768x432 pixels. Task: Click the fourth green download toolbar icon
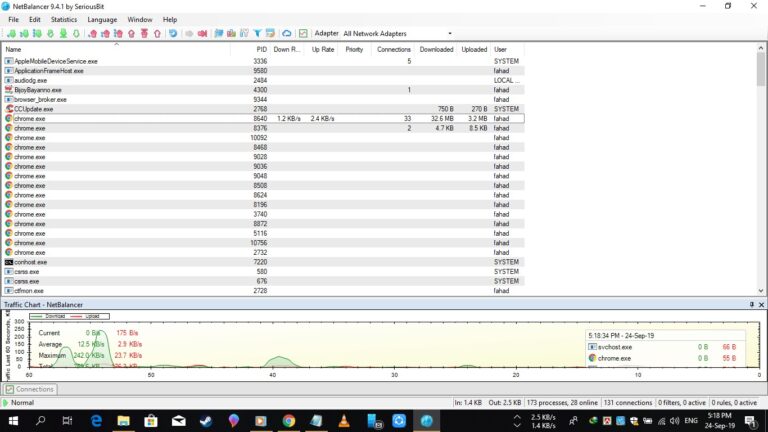coord(50,33)
